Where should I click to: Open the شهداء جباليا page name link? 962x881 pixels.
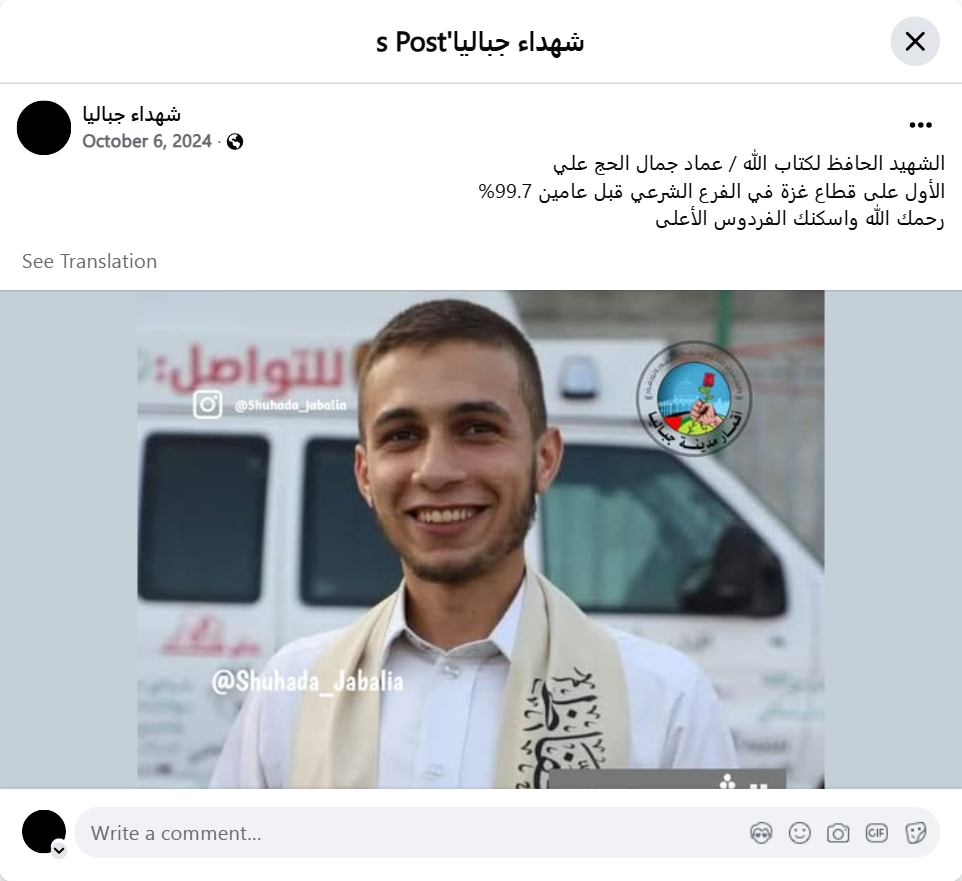click(x=131, y=114)
